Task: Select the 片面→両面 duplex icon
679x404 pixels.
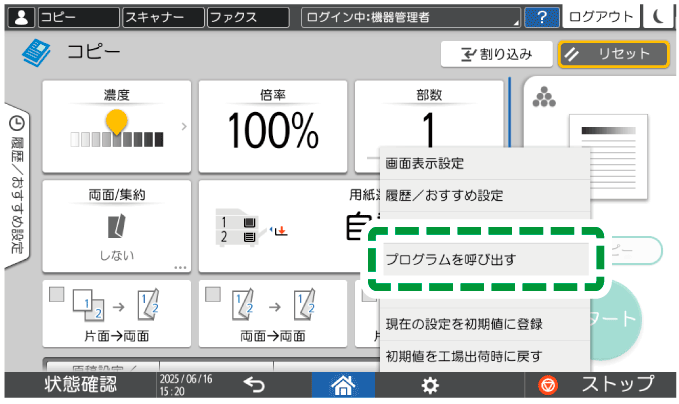Action: (x=116, y=305)
